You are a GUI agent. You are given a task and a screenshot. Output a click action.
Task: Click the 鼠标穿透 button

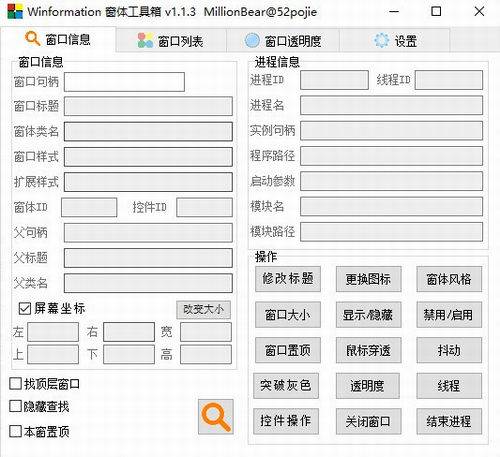click(368, 350)
